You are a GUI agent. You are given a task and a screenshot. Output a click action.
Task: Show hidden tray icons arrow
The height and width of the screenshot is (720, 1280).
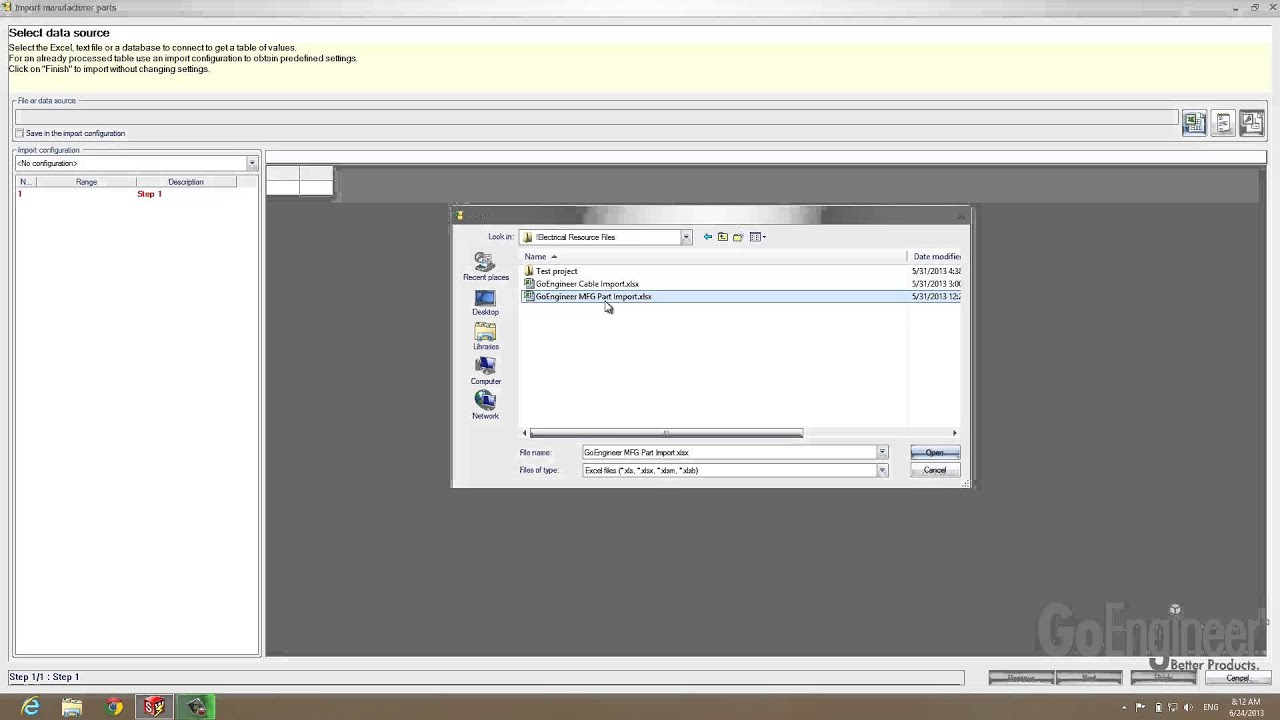[1124, 707]
